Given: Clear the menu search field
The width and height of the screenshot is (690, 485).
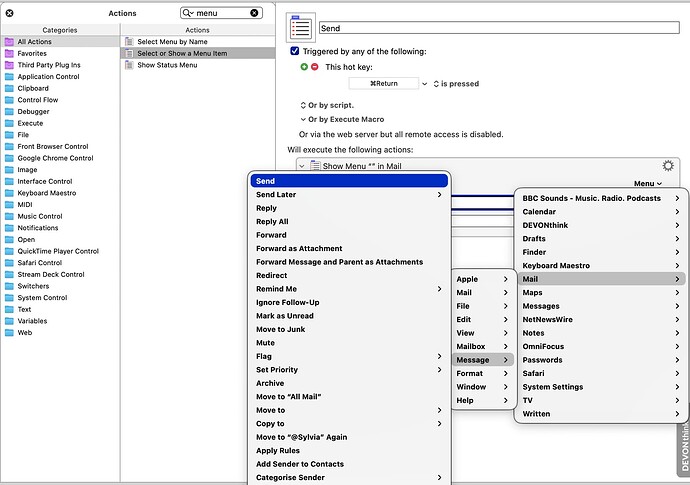Looking at the screenshot, I should click(254, 13).
